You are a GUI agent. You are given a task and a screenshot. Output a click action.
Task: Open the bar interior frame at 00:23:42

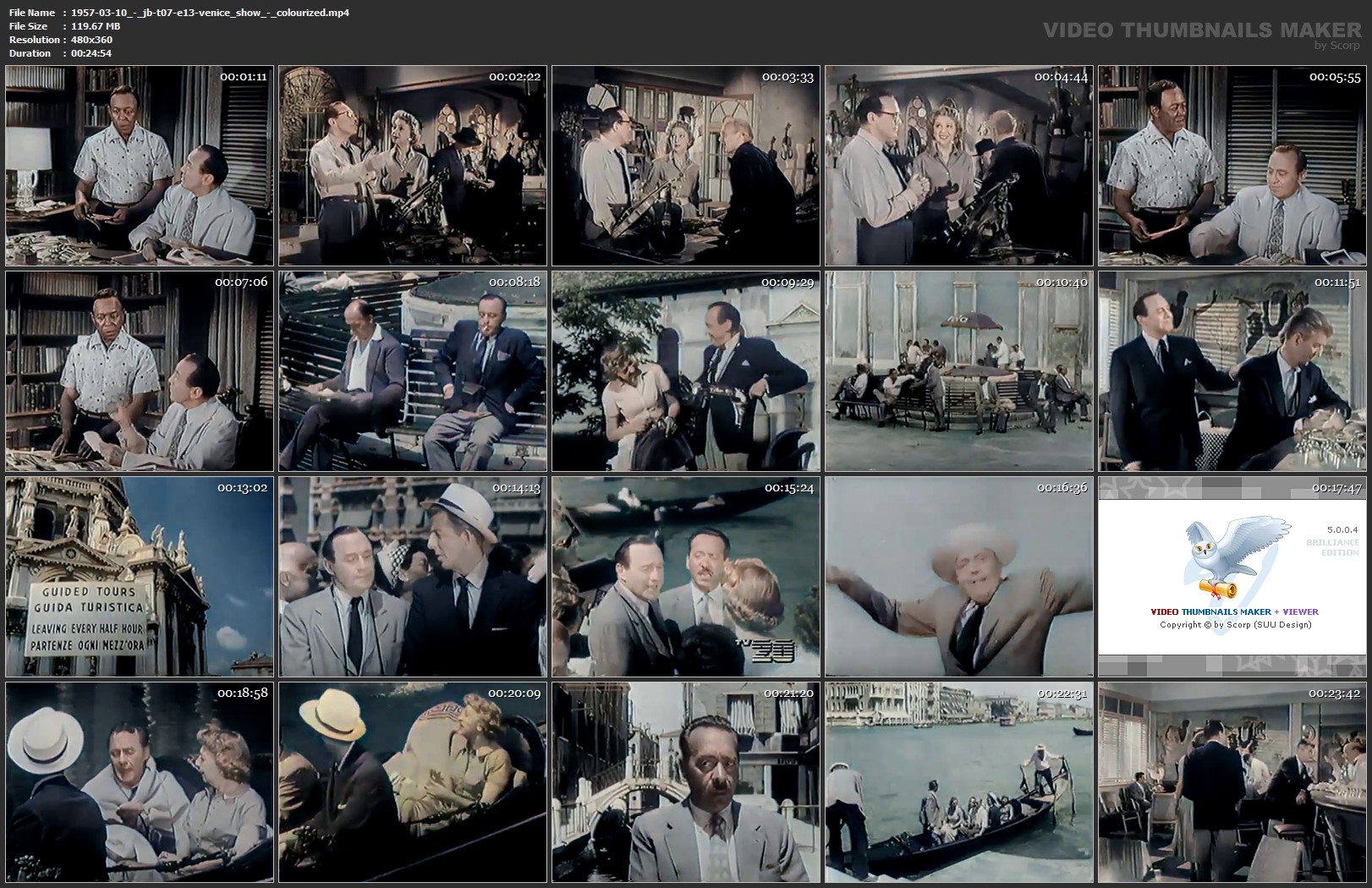[x=1232, y=782]
